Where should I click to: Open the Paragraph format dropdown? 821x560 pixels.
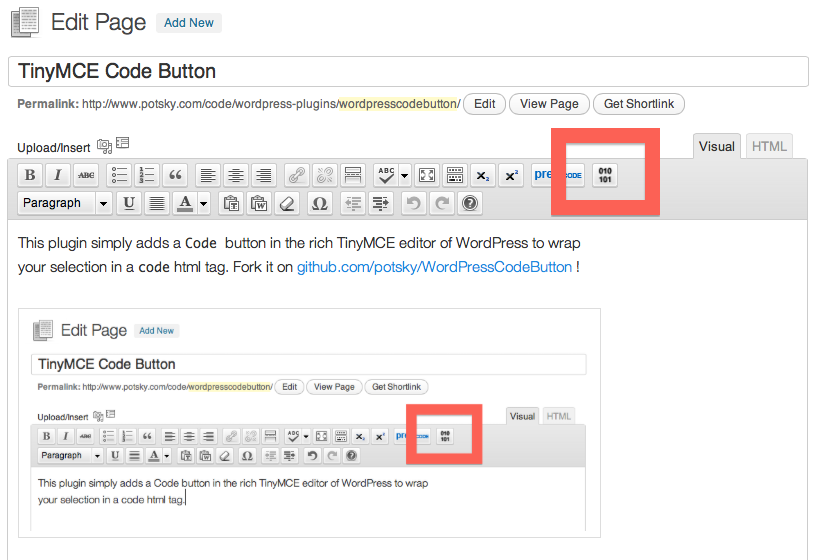pyautogui.click(x=65, y=203)
